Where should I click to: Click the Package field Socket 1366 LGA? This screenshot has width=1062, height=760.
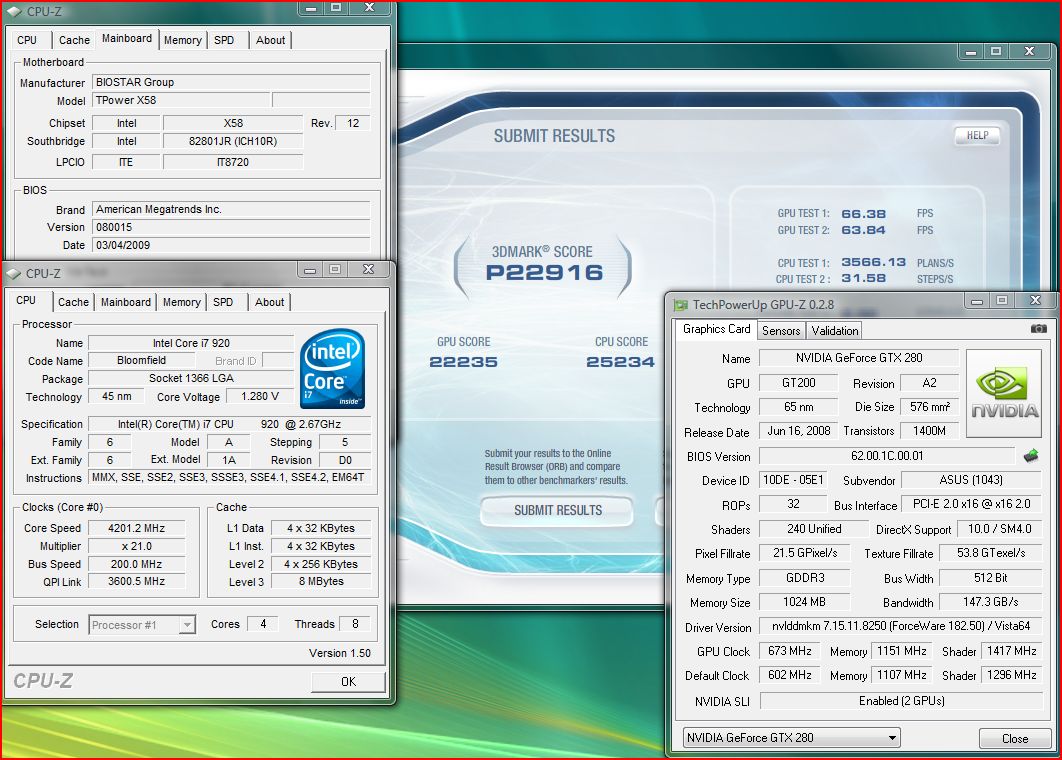(x=191, y=379)
